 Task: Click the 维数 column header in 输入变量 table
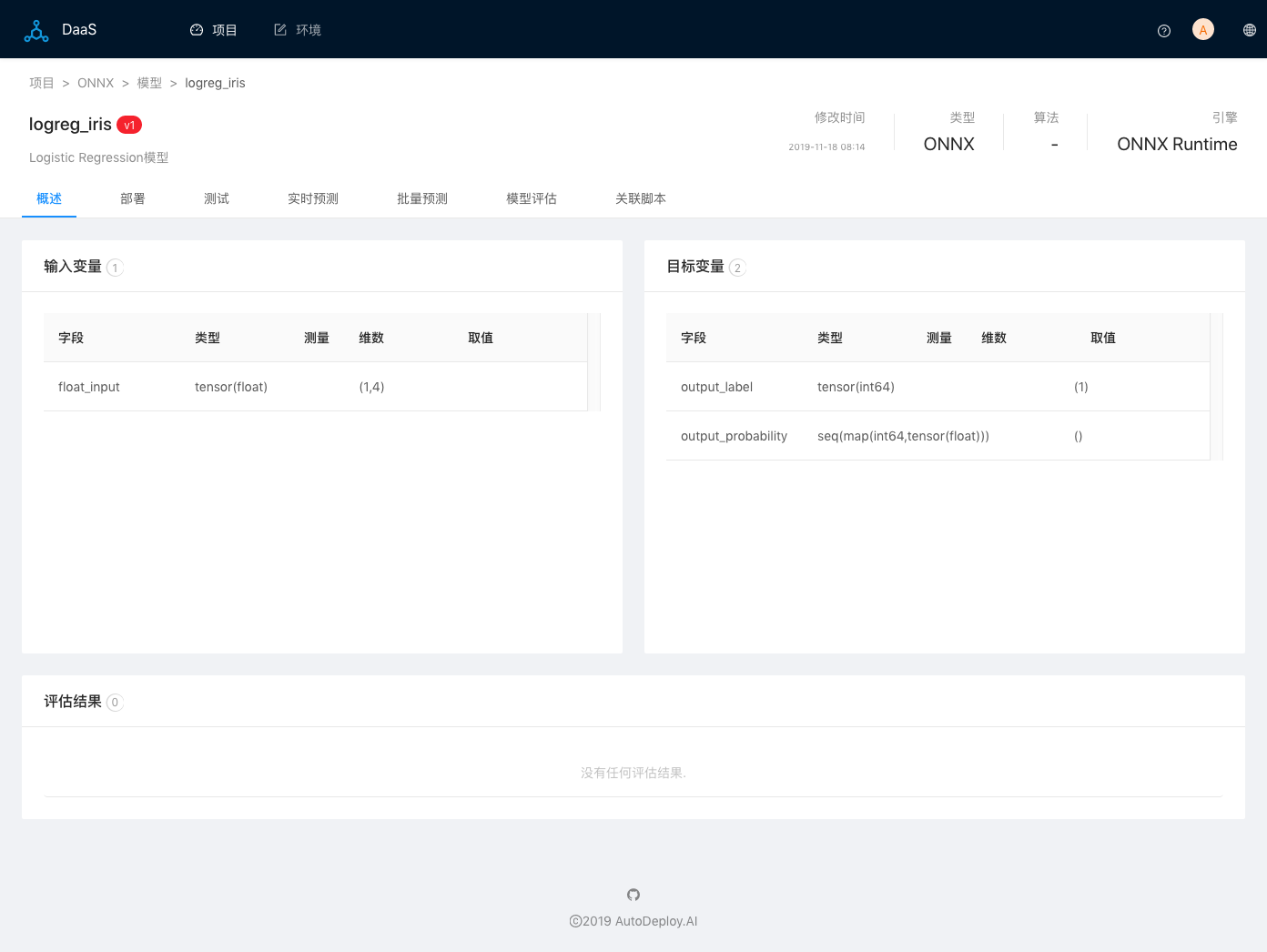(371, 338)
